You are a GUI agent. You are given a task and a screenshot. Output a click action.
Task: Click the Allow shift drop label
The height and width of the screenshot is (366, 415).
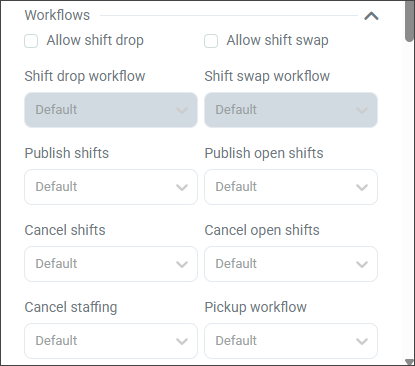click(95, 40)
